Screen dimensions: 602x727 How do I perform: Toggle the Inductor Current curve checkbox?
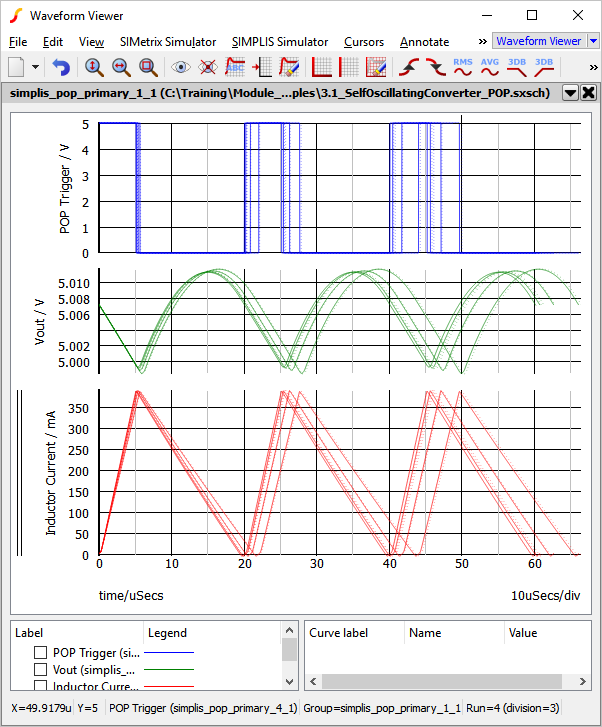pyautogui.click(x=41, y=686)
